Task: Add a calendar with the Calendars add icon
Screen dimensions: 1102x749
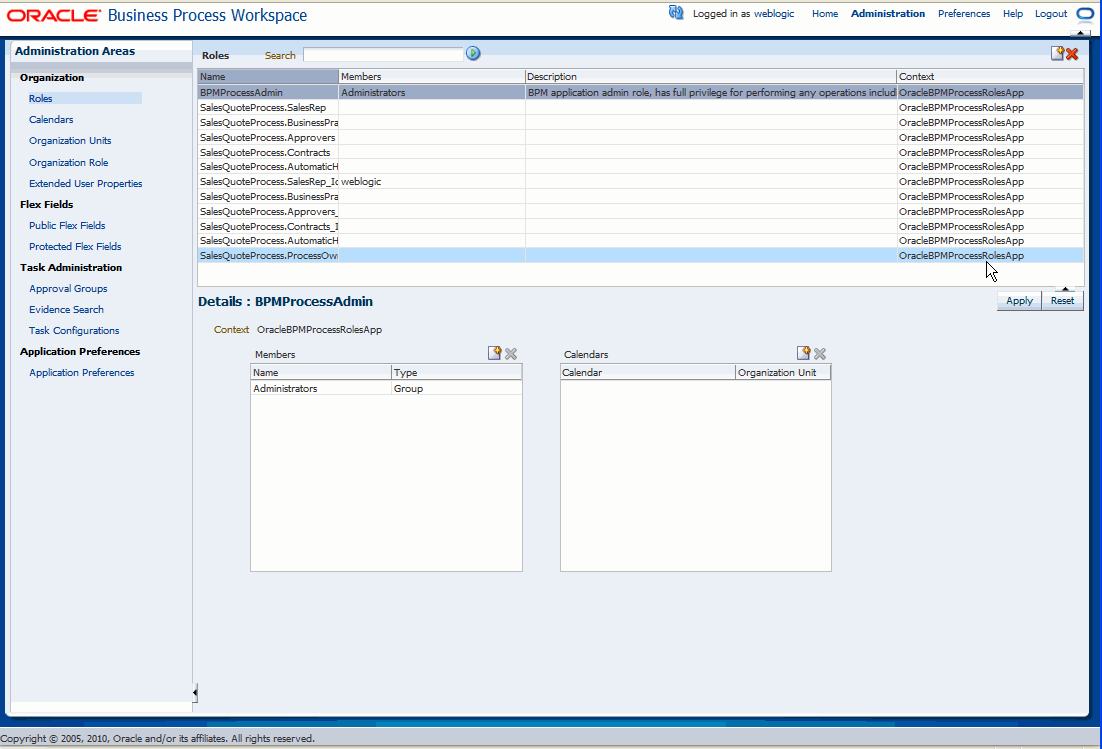Action: coord(803,353)
